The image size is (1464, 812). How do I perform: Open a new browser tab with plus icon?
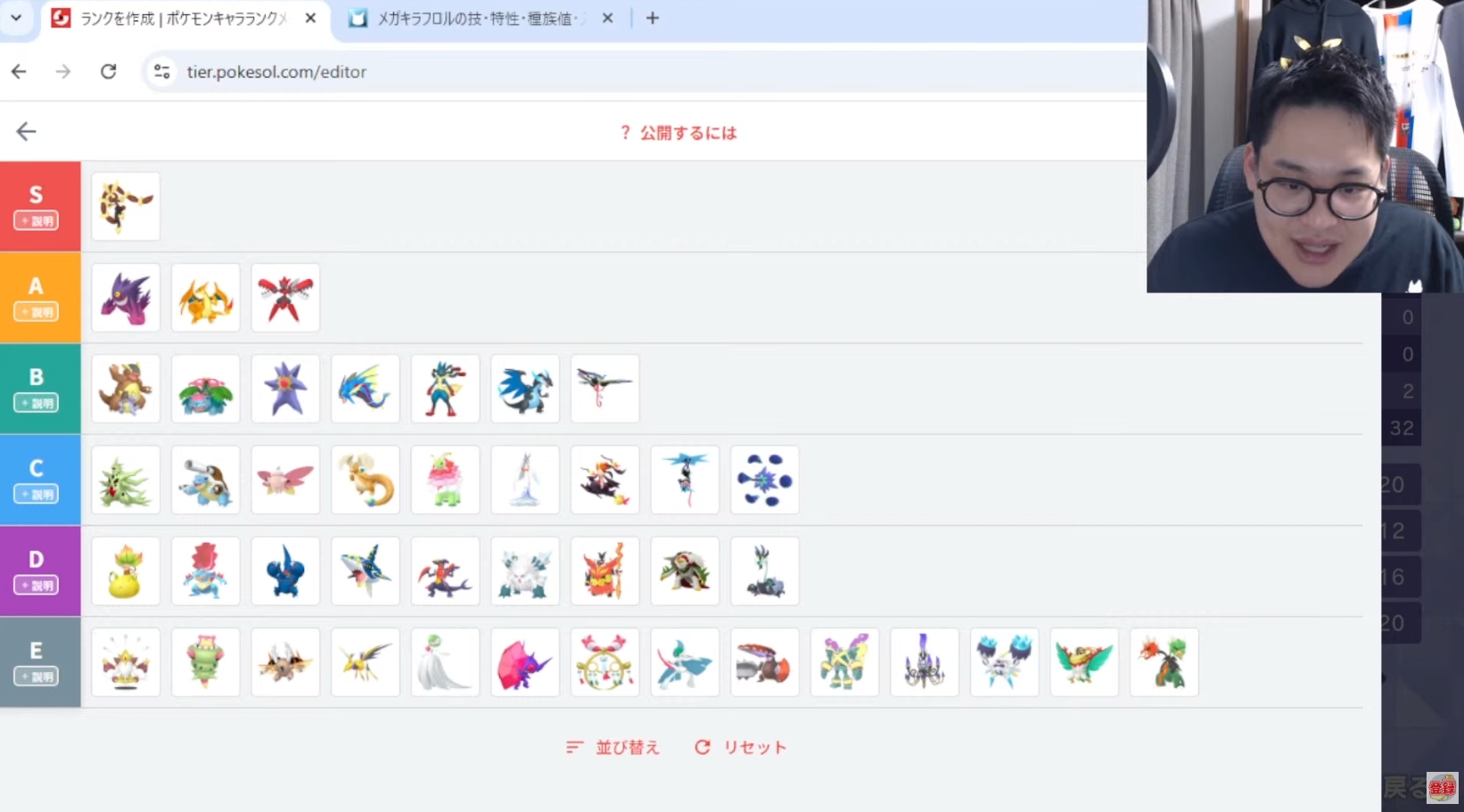(653, 18)
